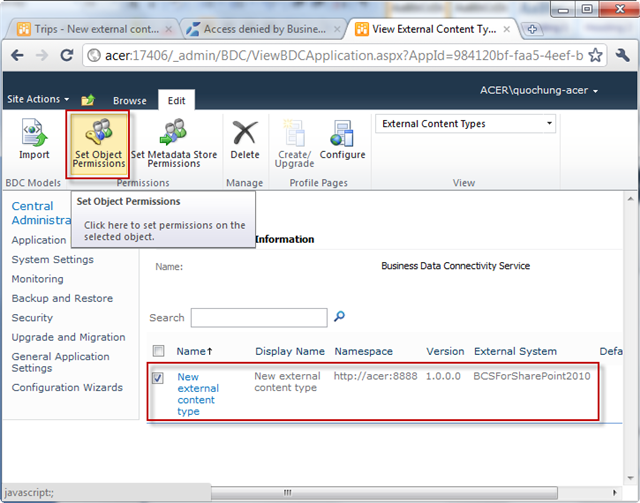Click the vertical scrollbar up arrow
Viewport: 640px width, 503px height.
630,199
